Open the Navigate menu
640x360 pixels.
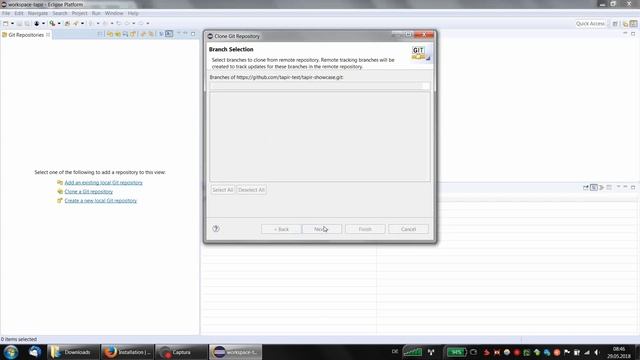click(x=38, y=13)
